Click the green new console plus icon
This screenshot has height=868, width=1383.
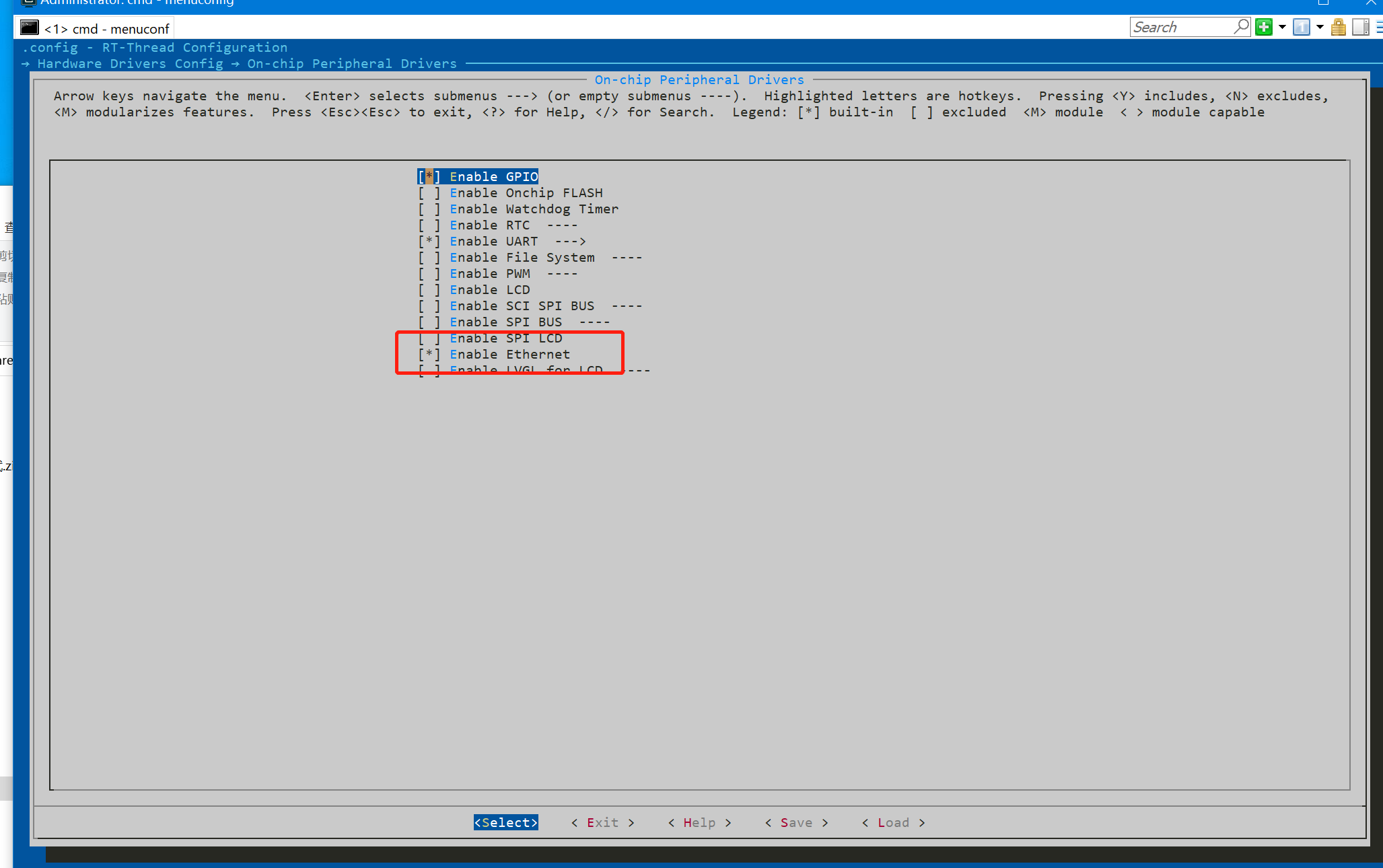1264,28
